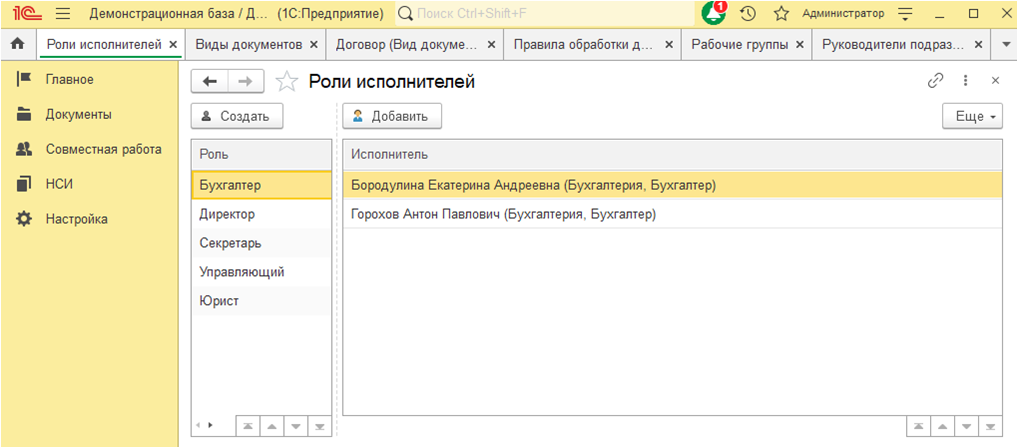Expand the Еще dropdown menu
Screen dimensions: 1018x448
click(972, 116)
